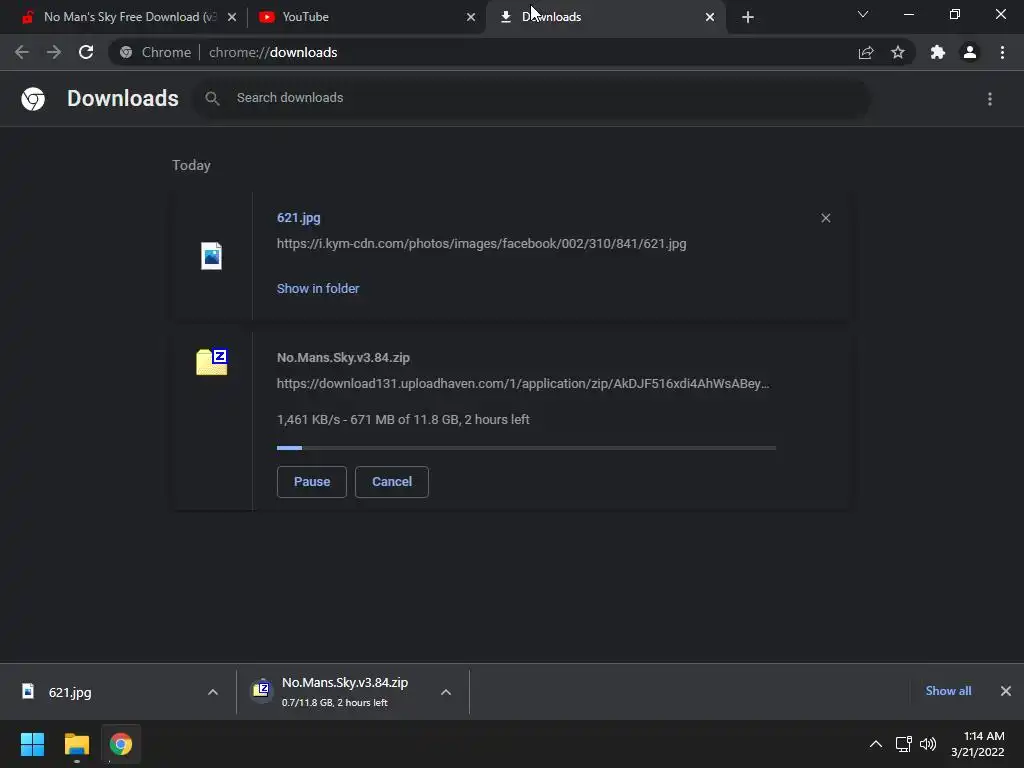
Task: Open the Extensions puzzle icon
Action: [938, 52]
